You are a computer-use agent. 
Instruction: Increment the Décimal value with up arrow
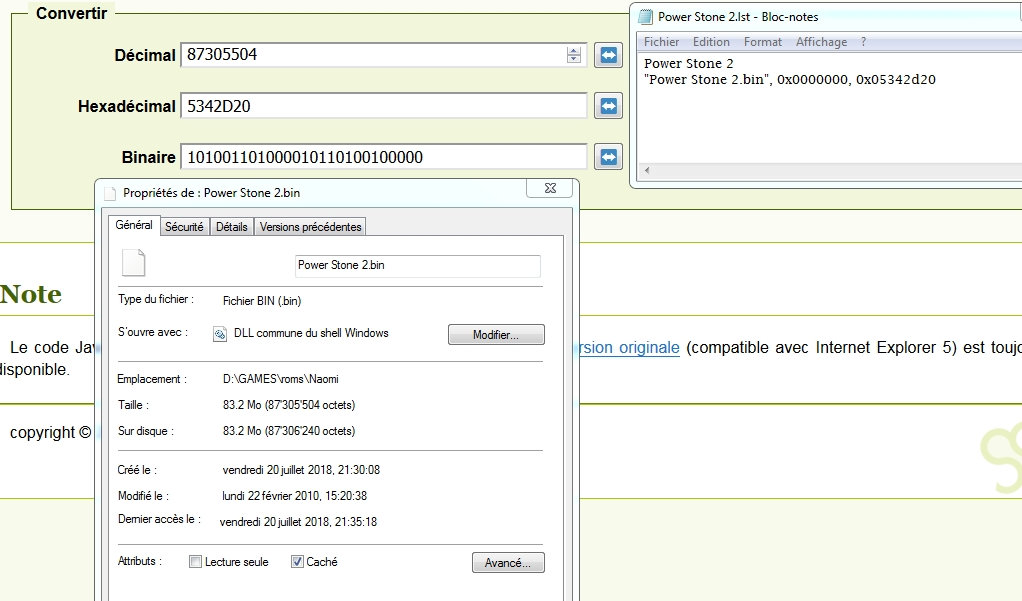coord(574,51)
